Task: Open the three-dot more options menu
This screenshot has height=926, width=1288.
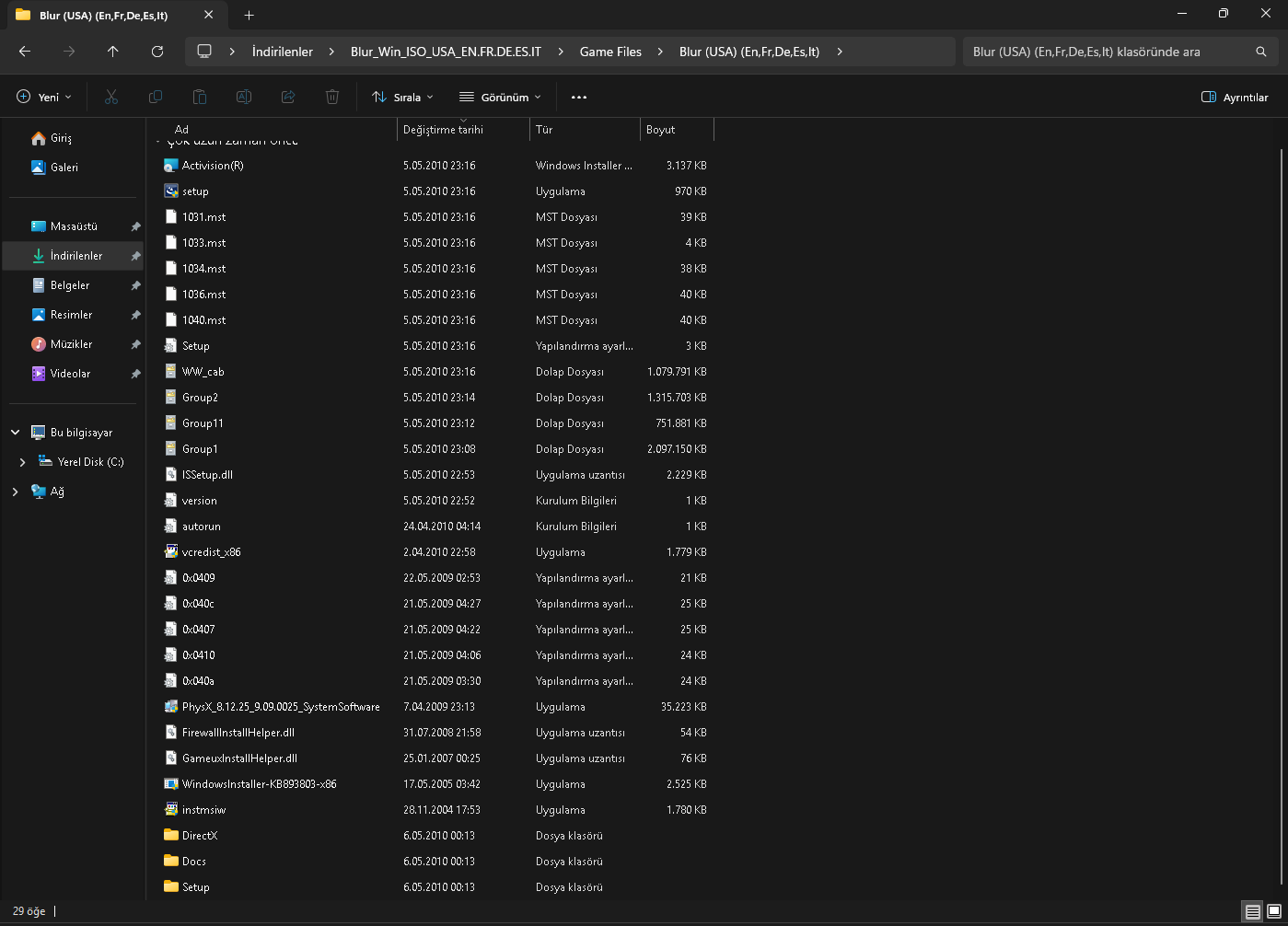Action: point(579,97)
